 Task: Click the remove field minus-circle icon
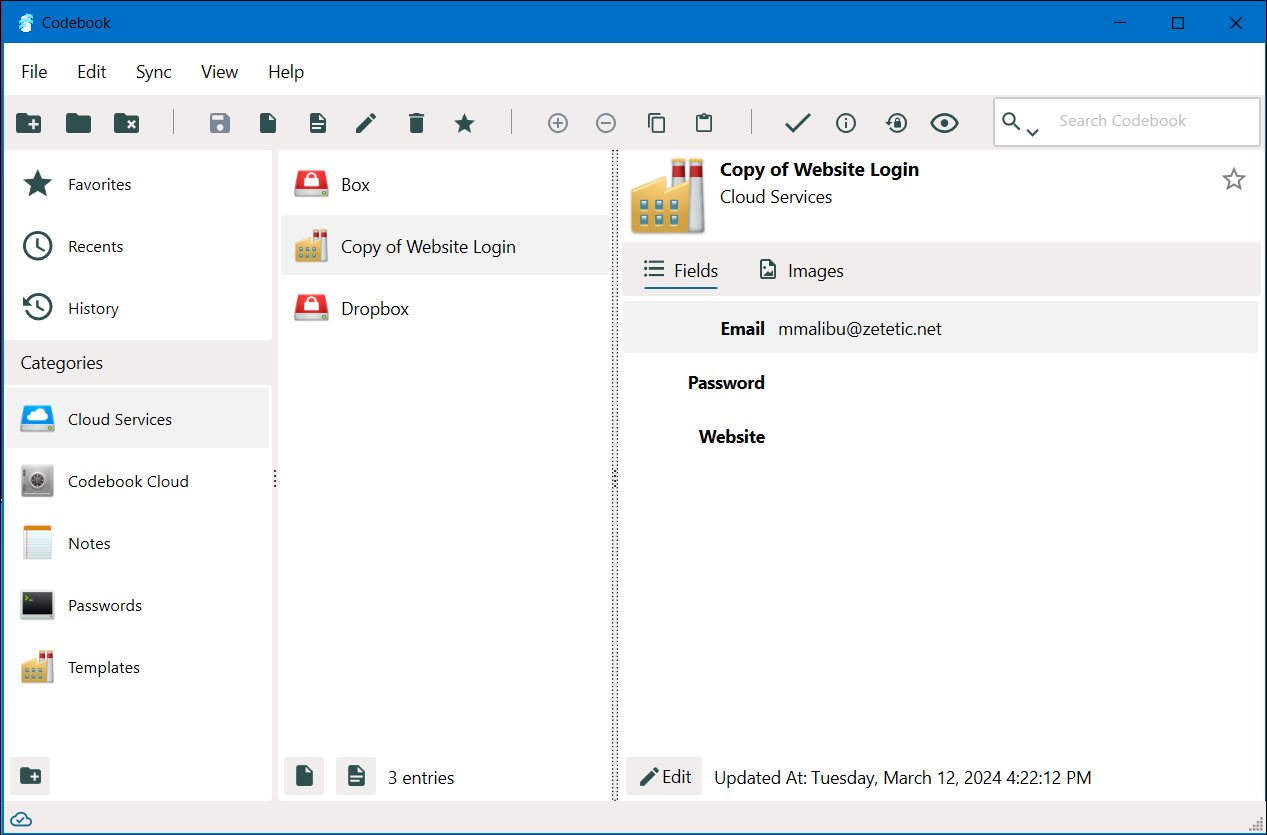[606, 123]
